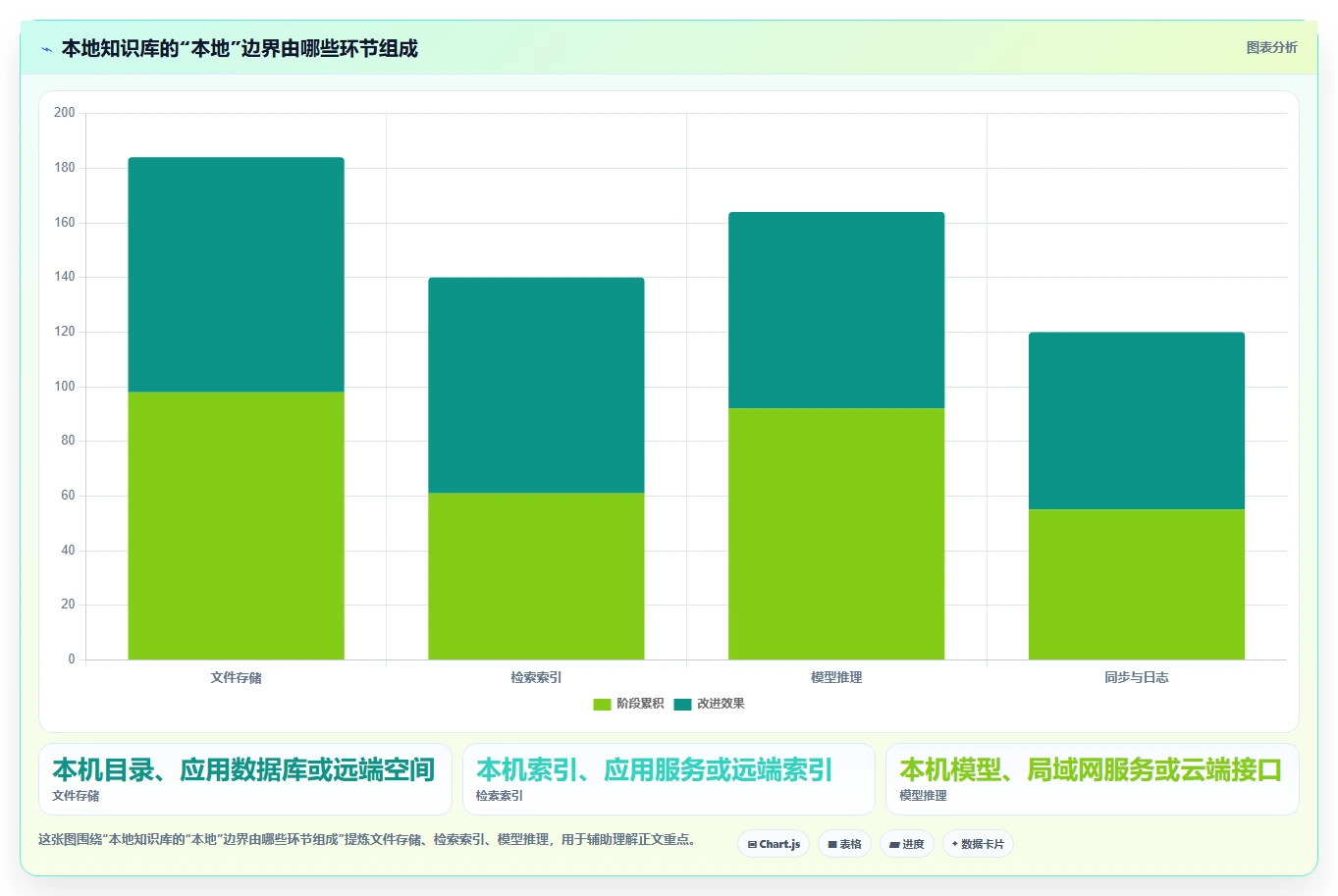
Task: Click the teal segment of the 同步与日志 bar
Action: [1137, 421]
